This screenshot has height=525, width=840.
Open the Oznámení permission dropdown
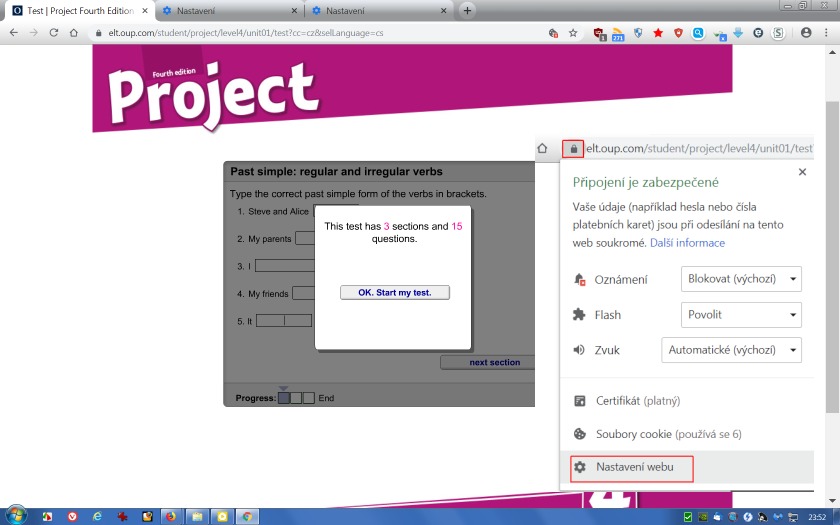coord(741,279)
